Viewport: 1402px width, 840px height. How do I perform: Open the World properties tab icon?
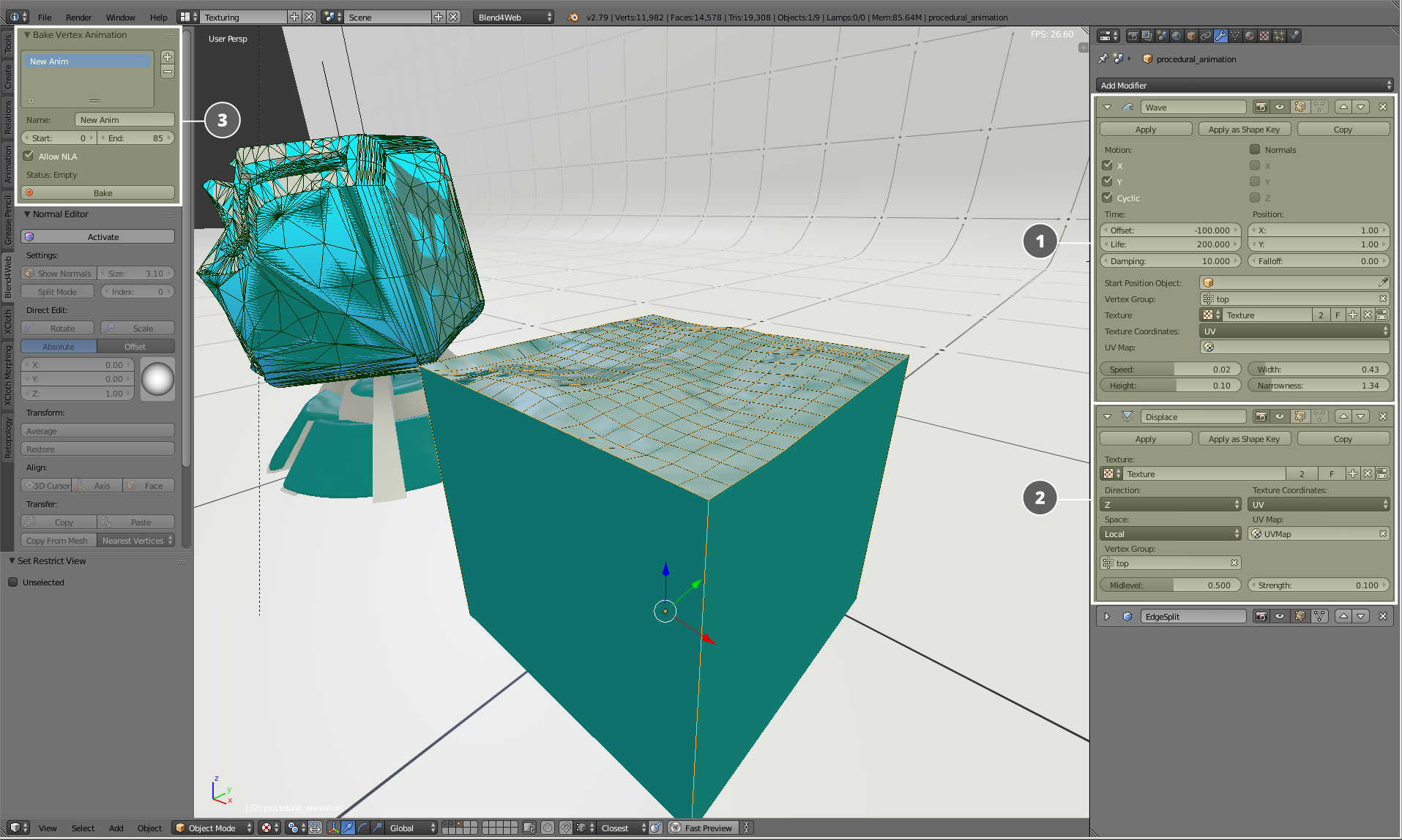pos(1177,36)
